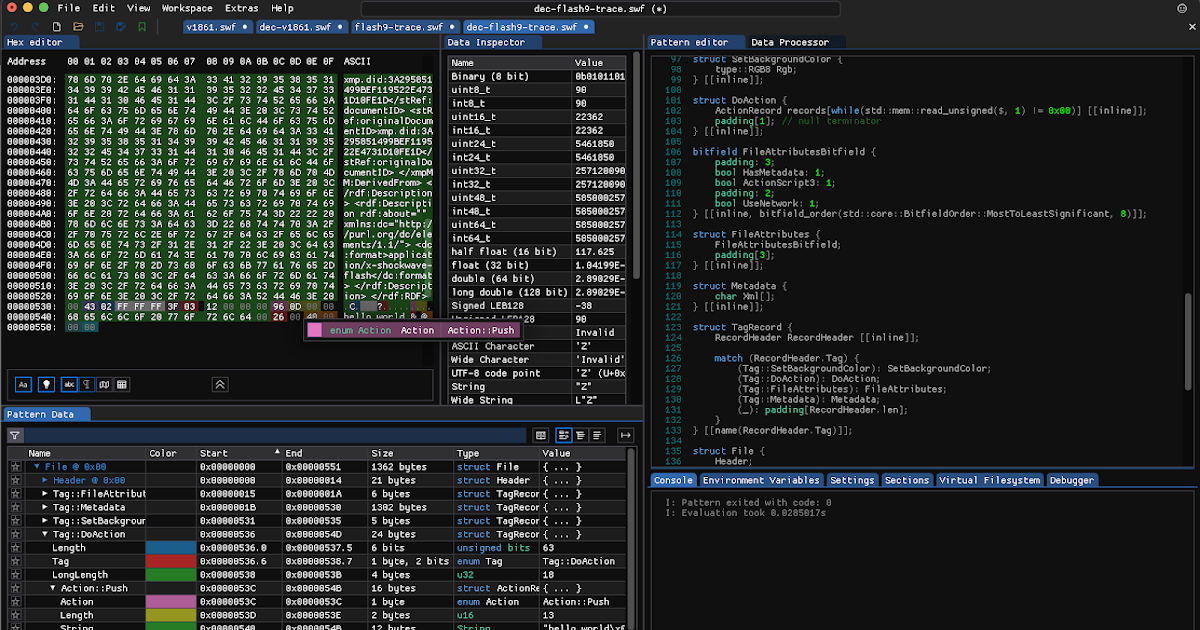Select the auto-expanded tree style icon

(580, 435)
